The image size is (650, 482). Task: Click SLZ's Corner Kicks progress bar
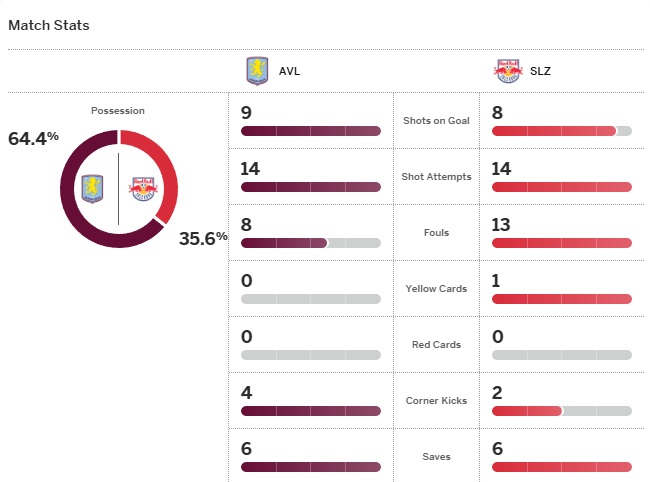561,411
